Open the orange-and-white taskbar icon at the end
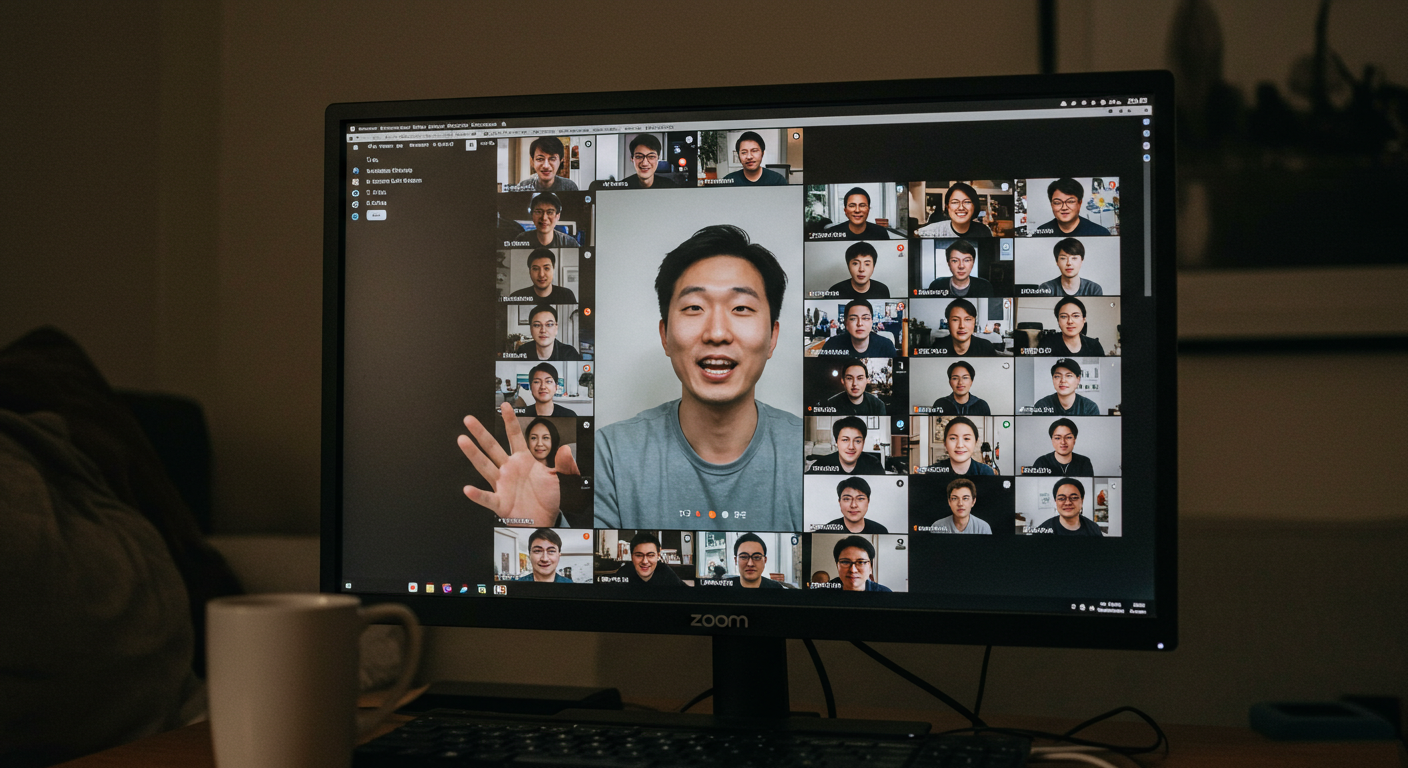 tap(500, 589)
